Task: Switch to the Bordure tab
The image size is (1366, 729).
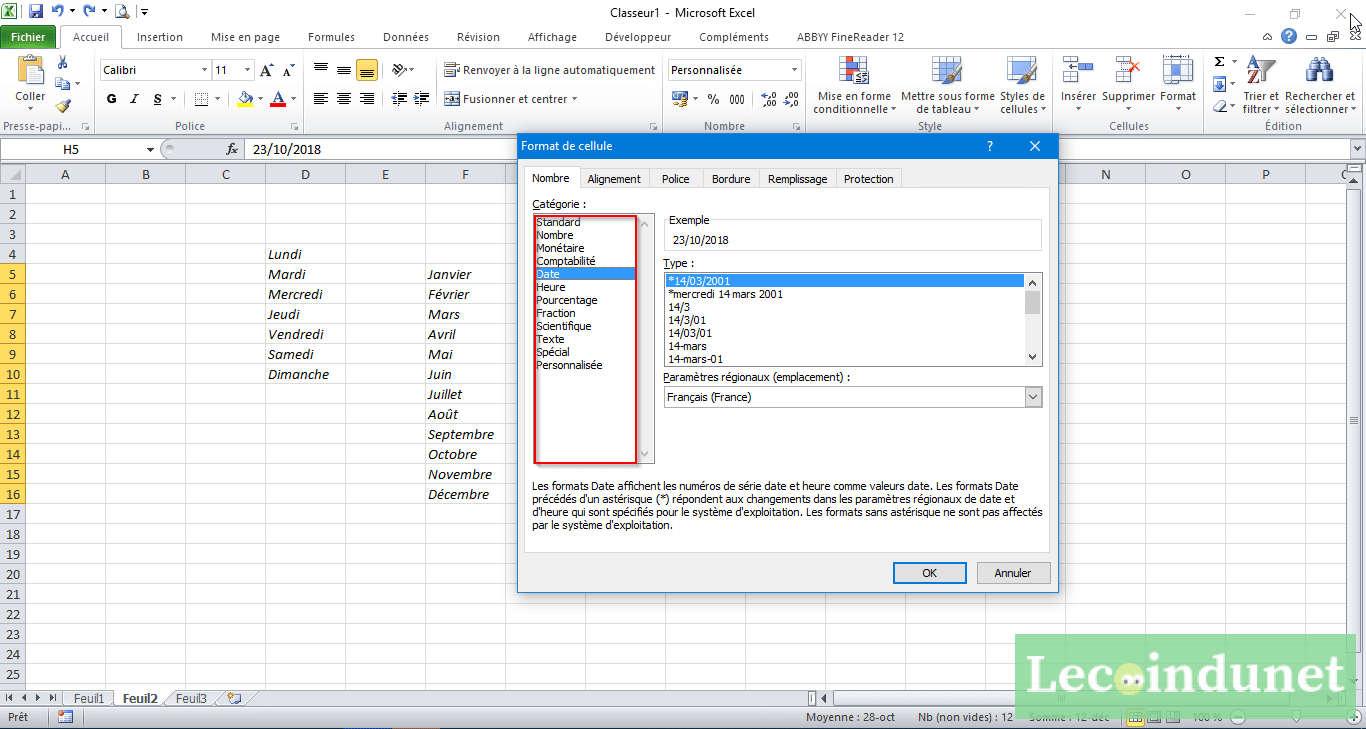Action: (x=730, y=179)
